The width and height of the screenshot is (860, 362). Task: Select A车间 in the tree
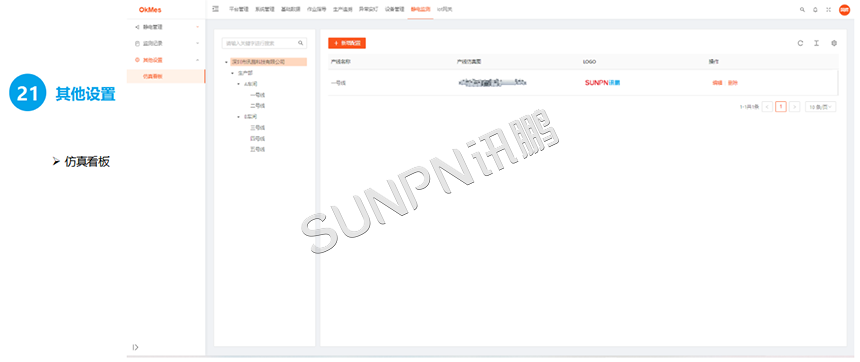point(251,84)
